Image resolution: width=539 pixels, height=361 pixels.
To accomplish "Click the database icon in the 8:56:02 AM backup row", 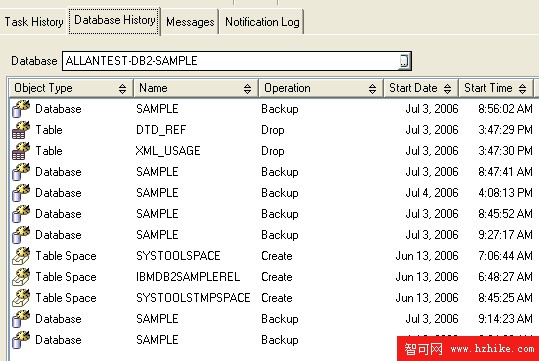I will point(21,109).
